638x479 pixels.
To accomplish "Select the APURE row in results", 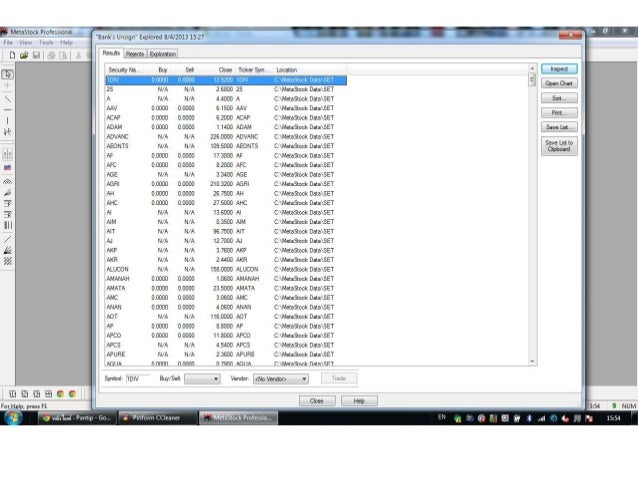I will click(226, 354).
